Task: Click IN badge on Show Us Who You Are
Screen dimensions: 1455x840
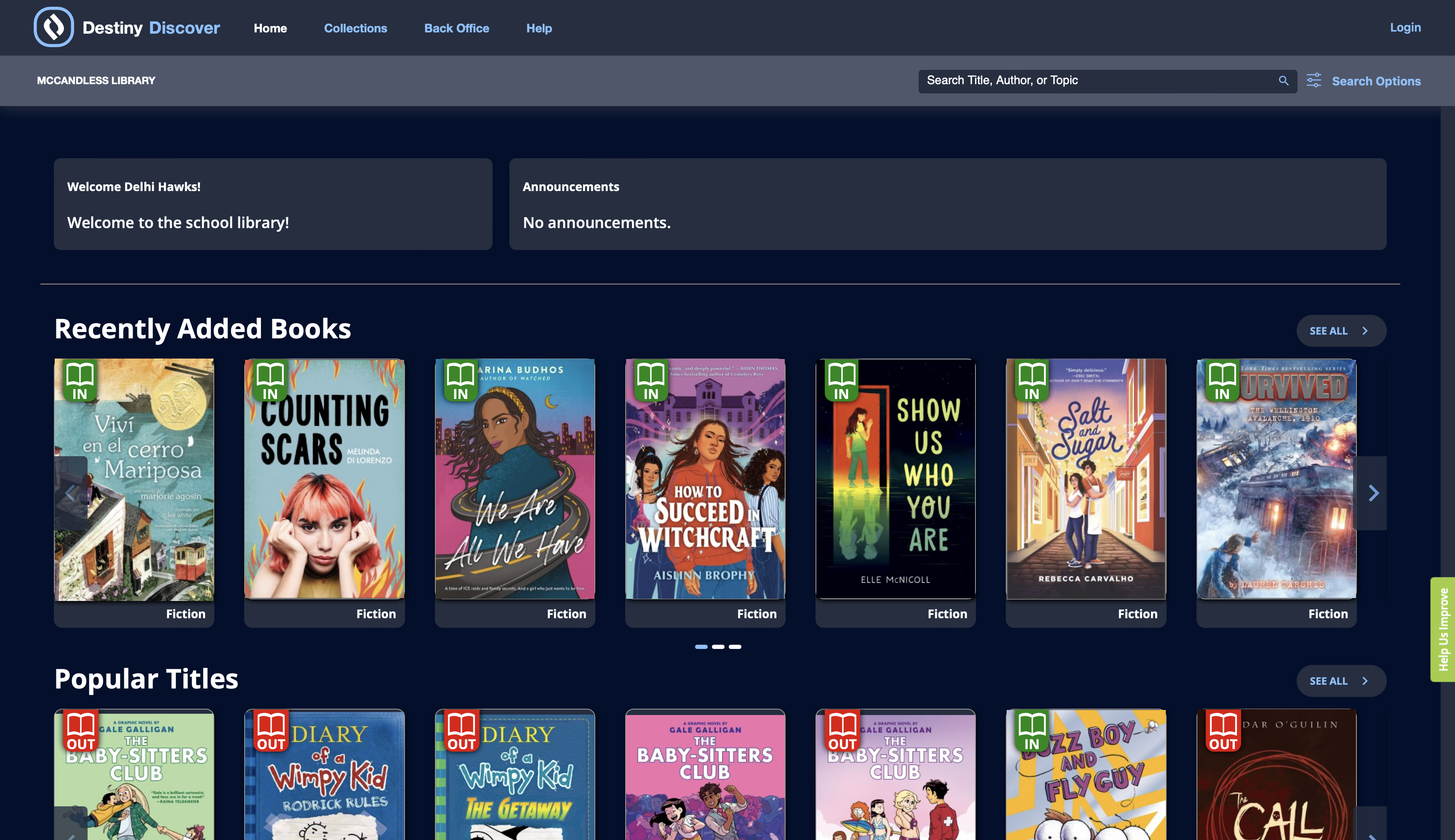Action: click(842, 381)
